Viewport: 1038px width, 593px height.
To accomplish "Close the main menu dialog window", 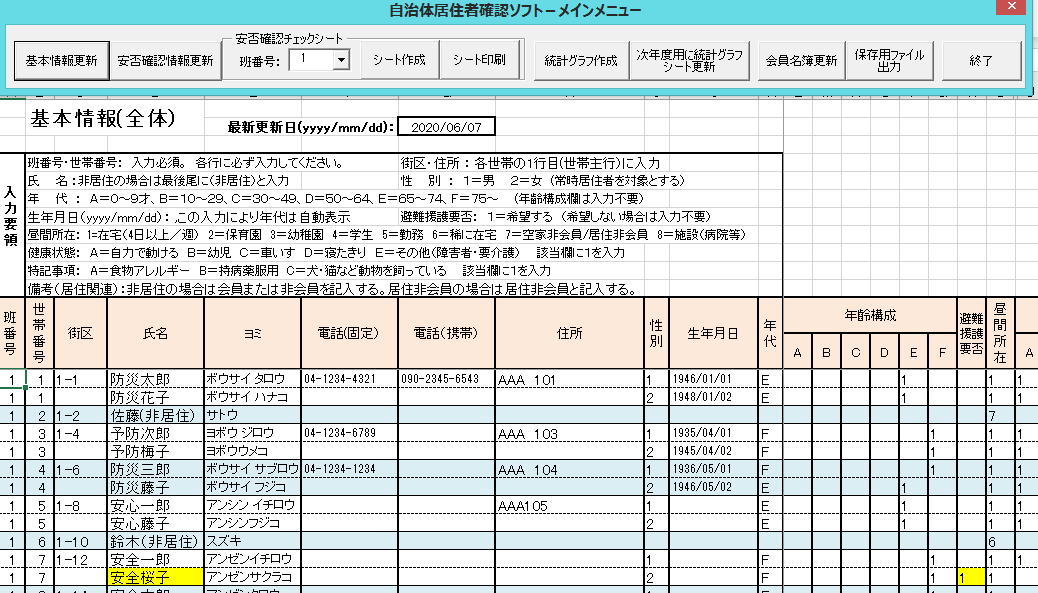I will [1011, 11].
